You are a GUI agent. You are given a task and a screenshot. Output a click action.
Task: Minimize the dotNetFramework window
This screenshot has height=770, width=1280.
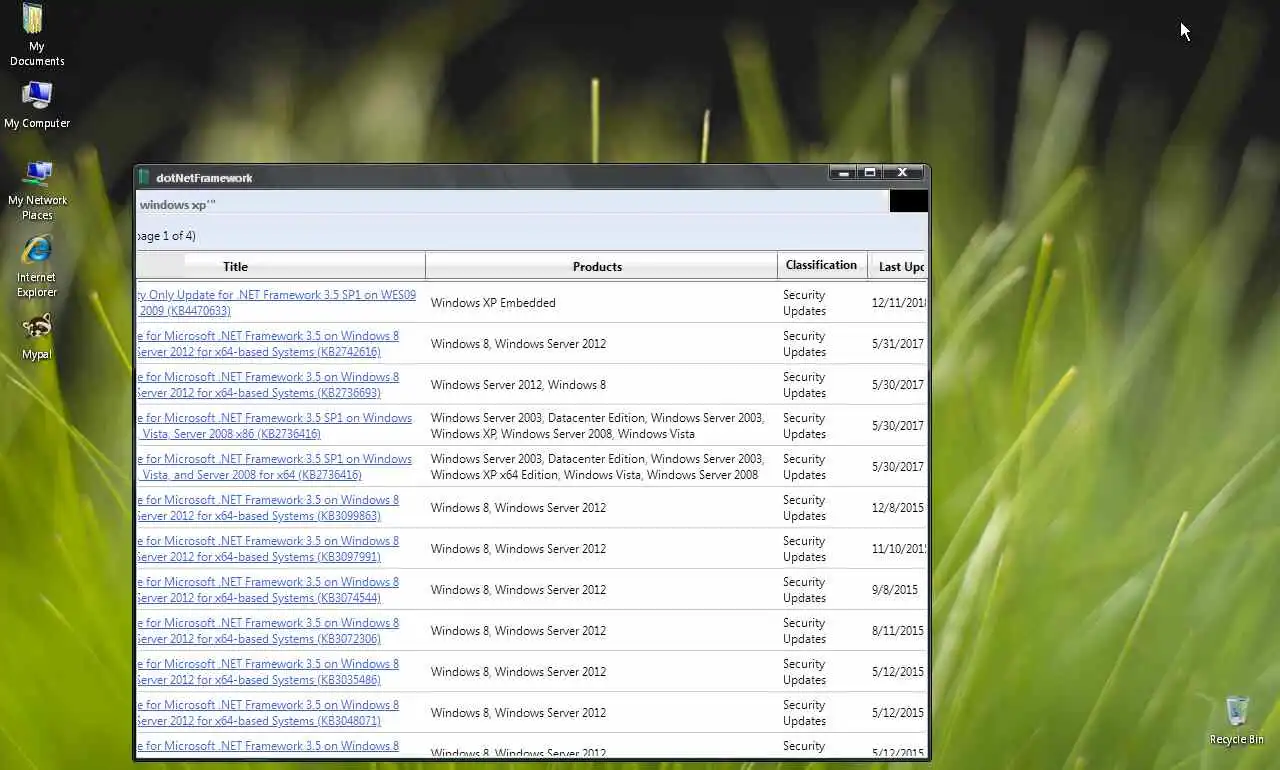842,173
